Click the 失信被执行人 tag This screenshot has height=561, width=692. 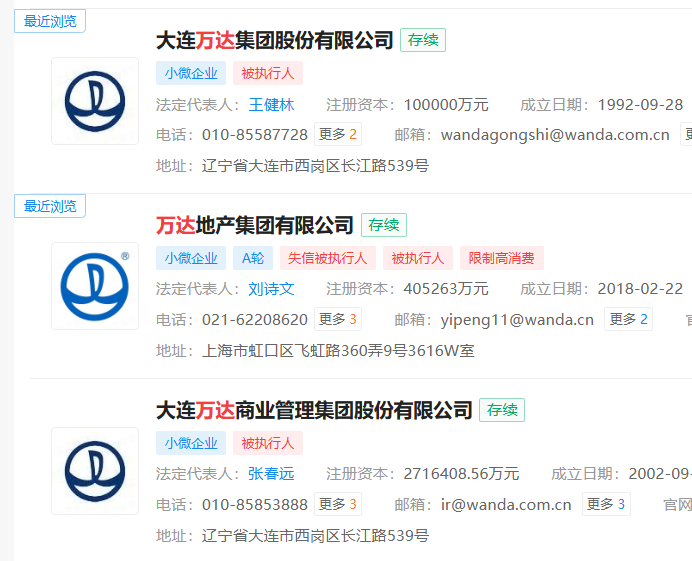327,258
